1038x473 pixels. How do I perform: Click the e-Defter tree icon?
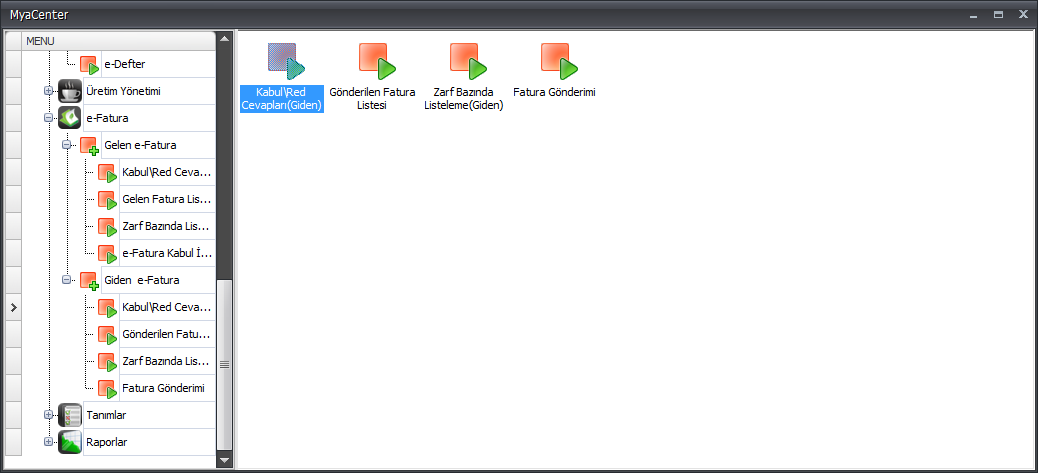89,65
